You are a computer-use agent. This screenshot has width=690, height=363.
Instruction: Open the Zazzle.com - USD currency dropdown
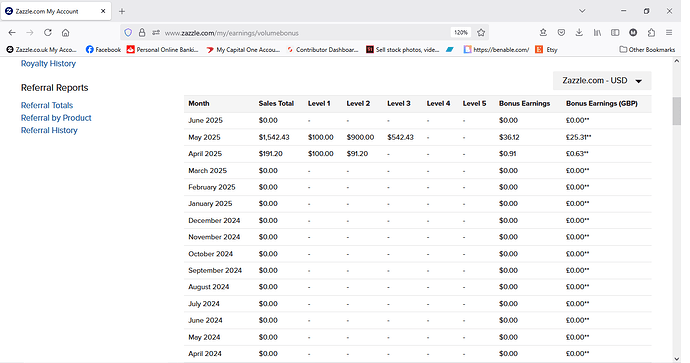602,81
